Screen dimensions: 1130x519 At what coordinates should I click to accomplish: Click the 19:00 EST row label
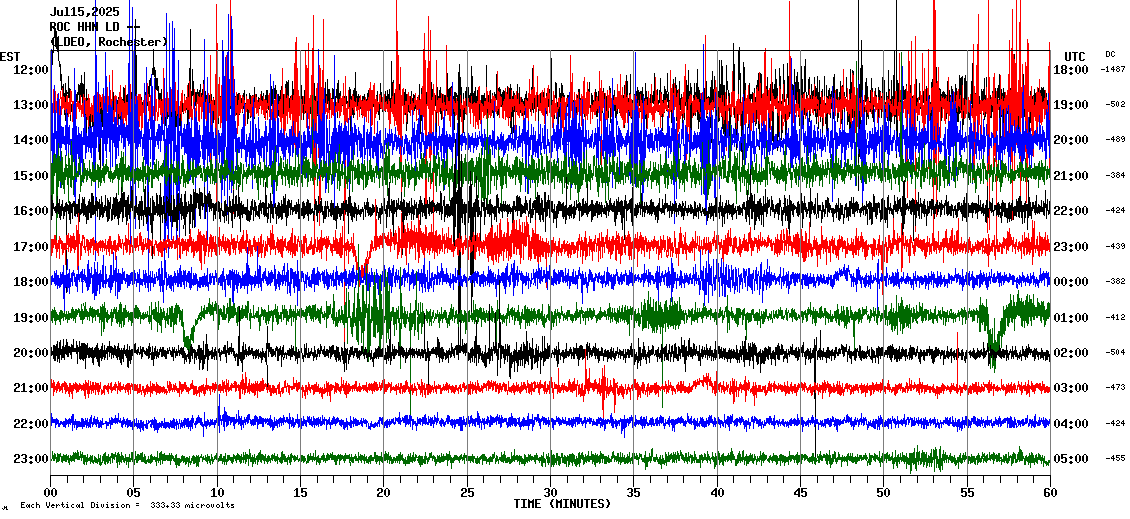click(30, 318)
